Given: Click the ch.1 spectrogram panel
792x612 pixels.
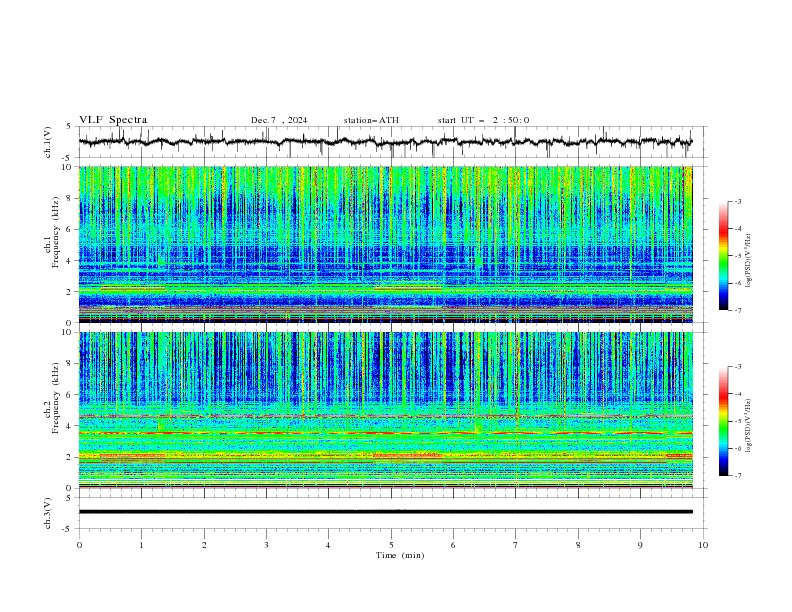Looking at the screenshot, I should click(x=385, y=244).
